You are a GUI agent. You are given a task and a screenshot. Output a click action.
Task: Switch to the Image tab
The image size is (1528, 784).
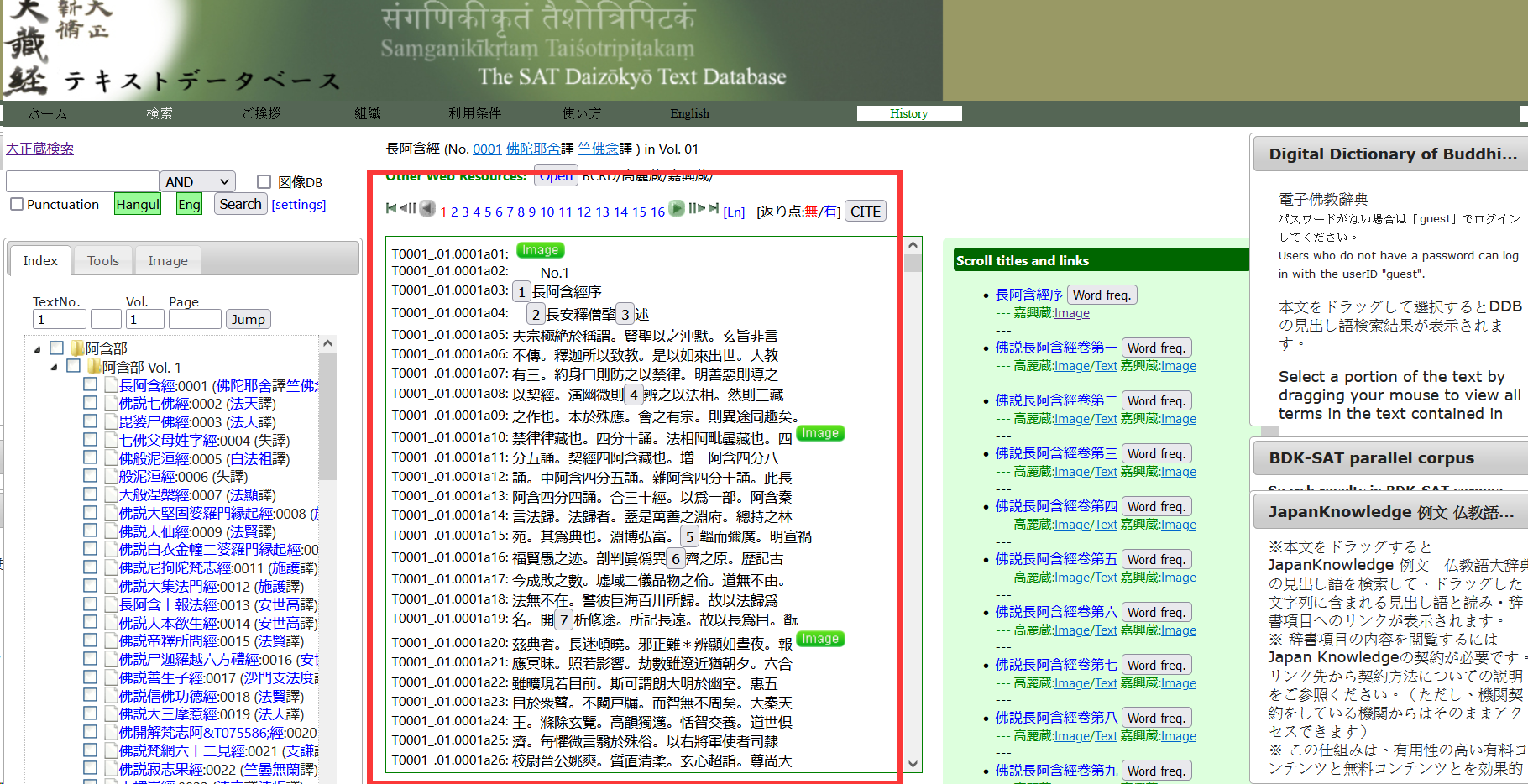[x=168, y=261]
